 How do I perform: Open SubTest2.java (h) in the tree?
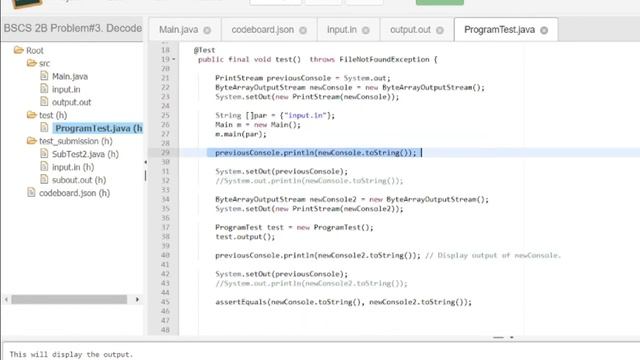pyautogui.click(x=85, y=154)
